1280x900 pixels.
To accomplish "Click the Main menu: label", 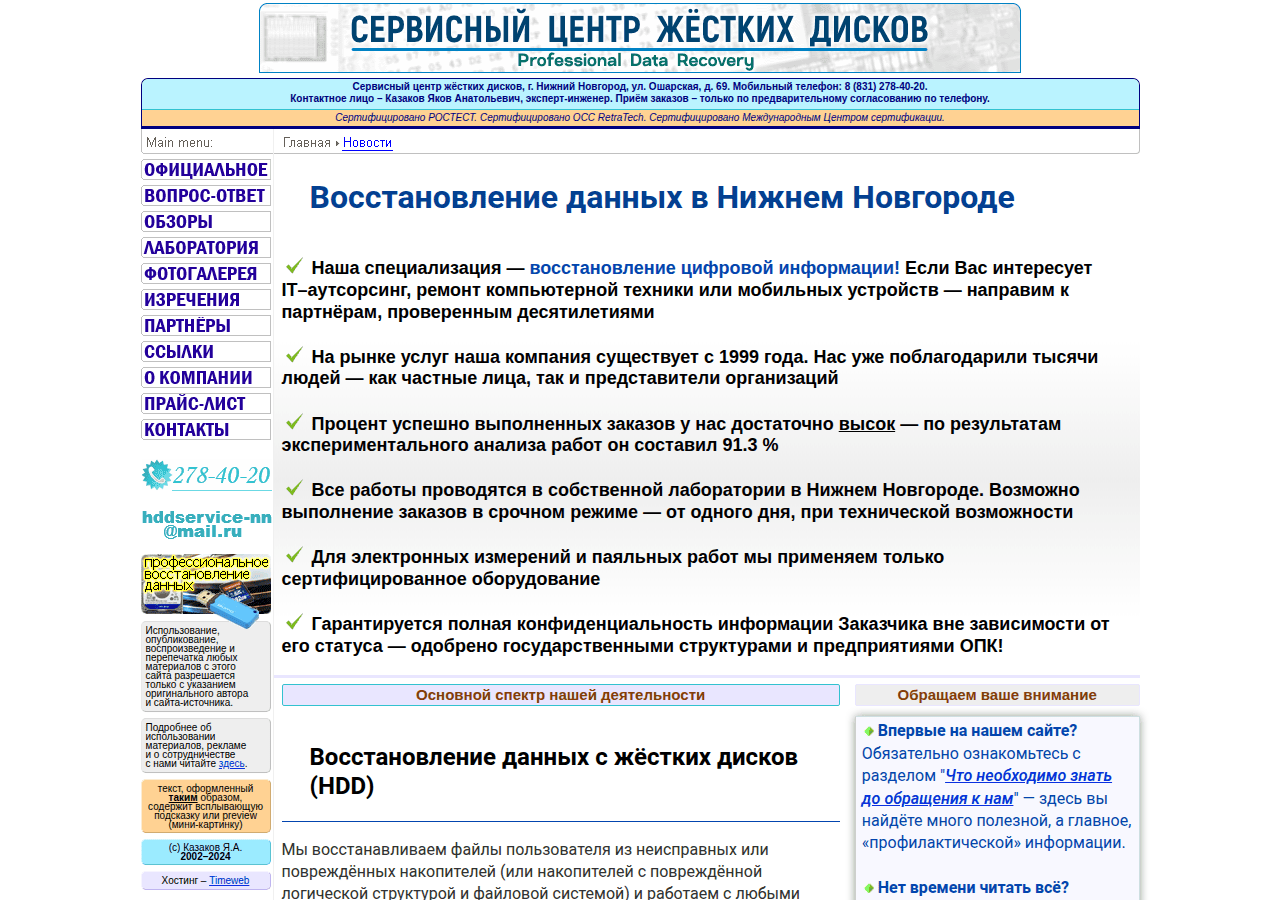I will pos(179,143).
